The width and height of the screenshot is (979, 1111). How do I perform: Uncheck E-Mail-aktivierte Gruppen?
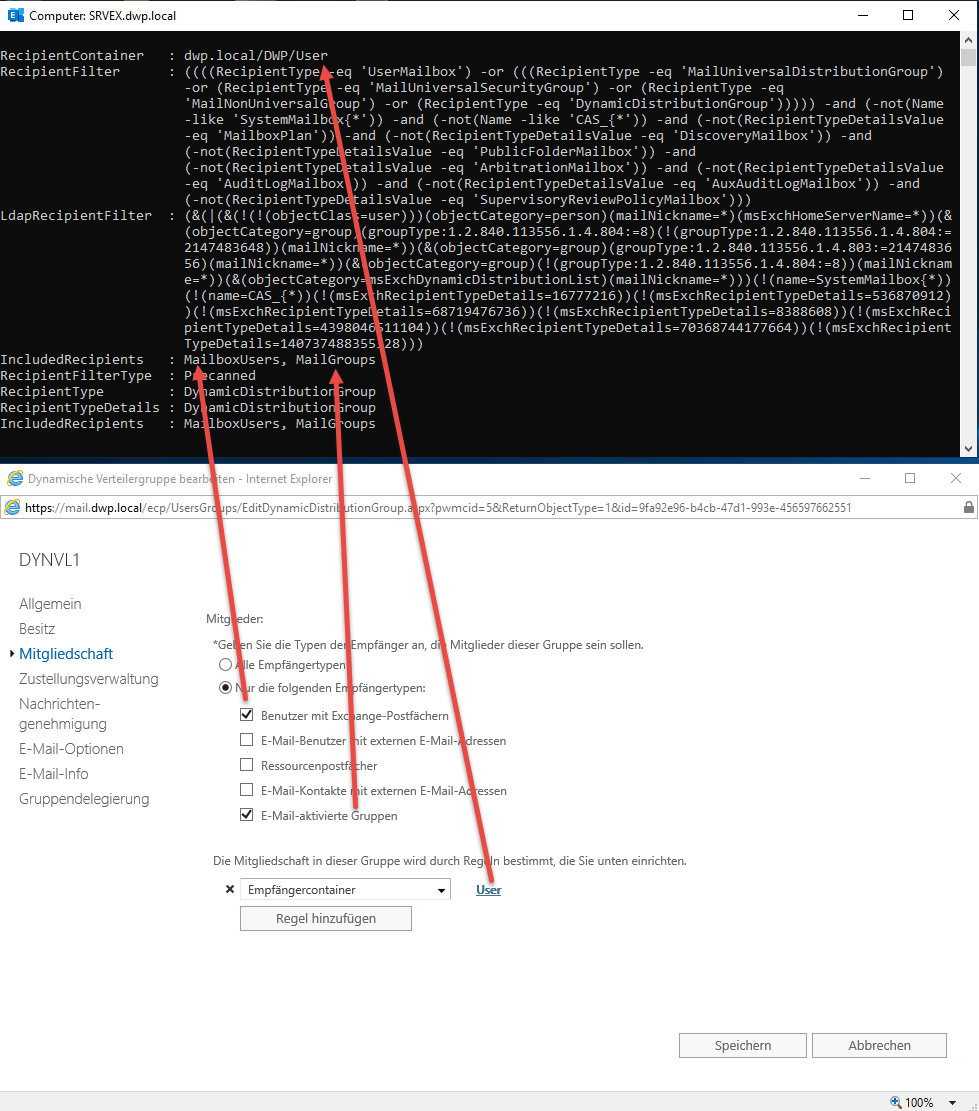tap(247, 816)
